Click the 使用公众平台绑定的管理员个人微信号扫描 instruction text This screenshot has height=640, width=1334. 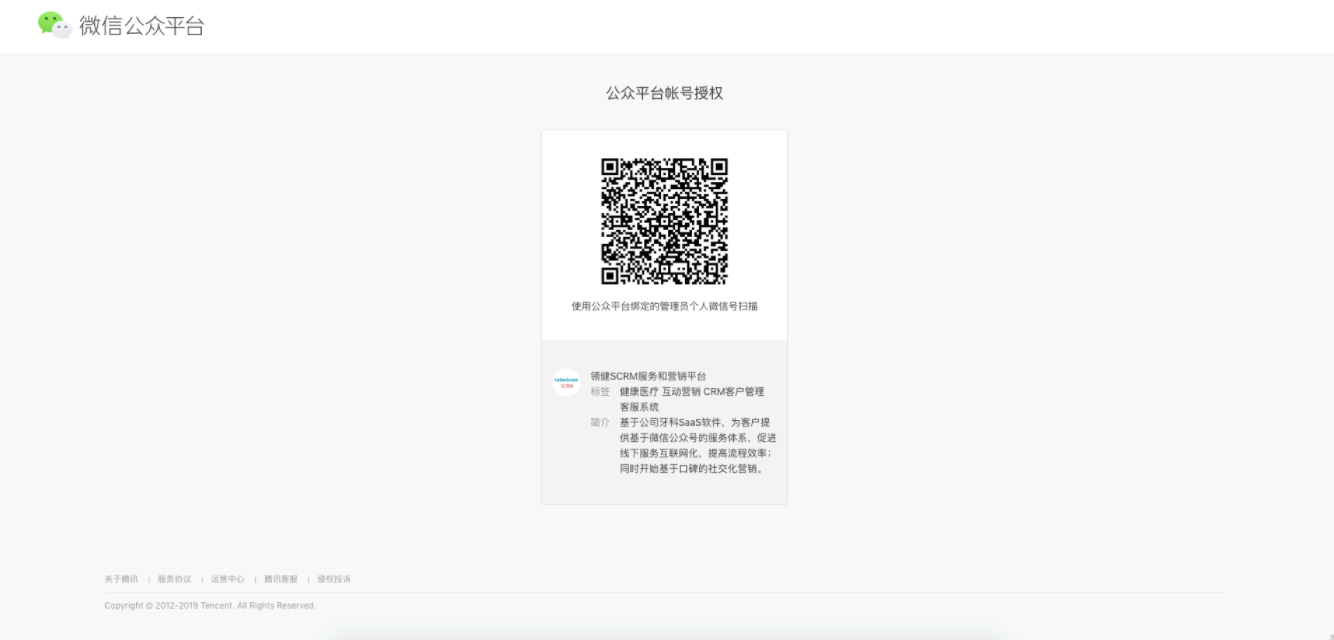point(664,306)
